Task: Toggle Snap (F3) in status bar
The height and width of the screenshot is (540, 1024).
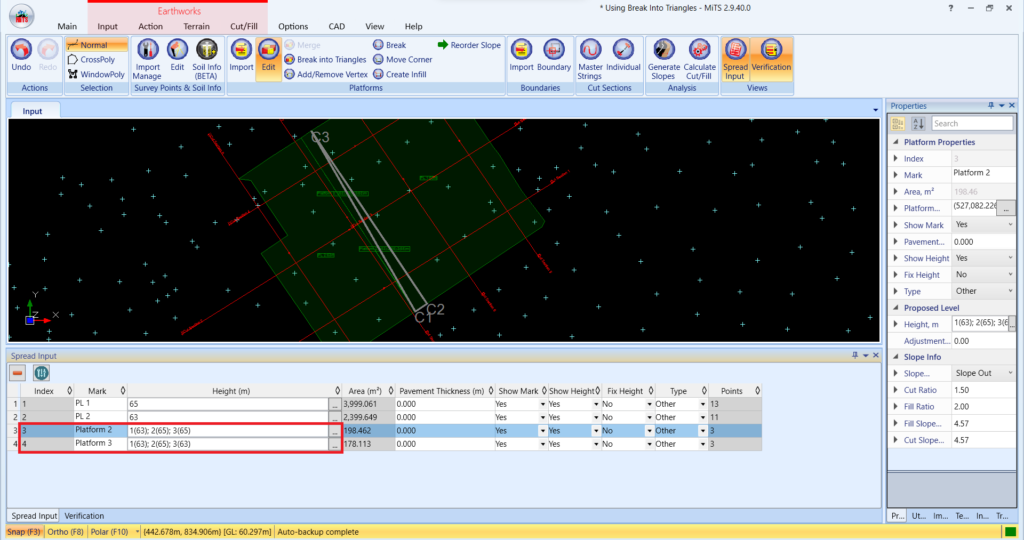Action: click(x=24, y=532)
